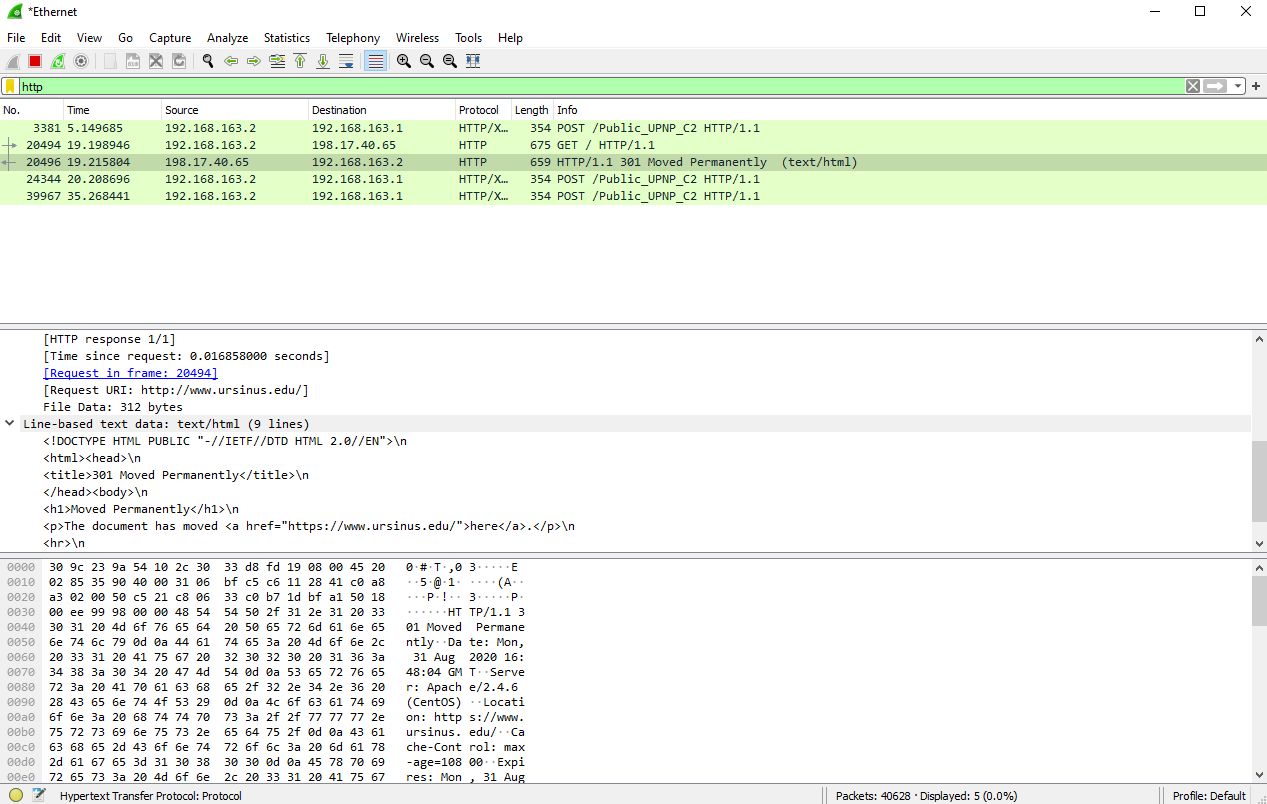Click go to specified packet icon
Screen dimensions: 1267x804
[x=277, y=61]
